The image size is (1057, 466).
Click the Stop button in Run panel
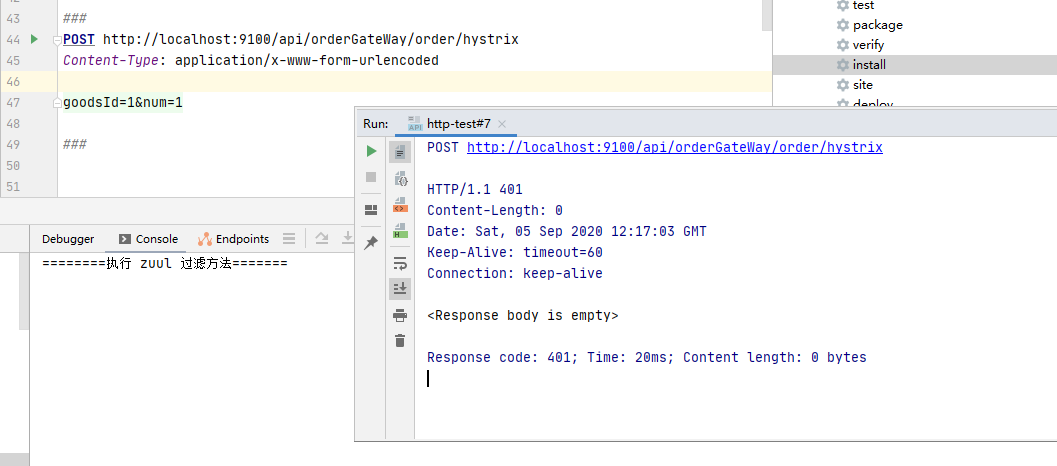371,177
